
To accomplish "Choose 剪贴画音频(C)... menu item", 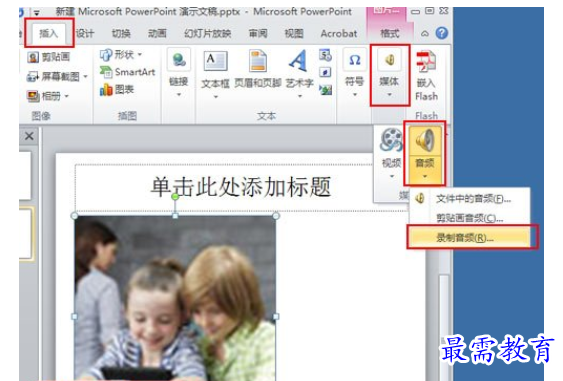I will click(470, 218).
